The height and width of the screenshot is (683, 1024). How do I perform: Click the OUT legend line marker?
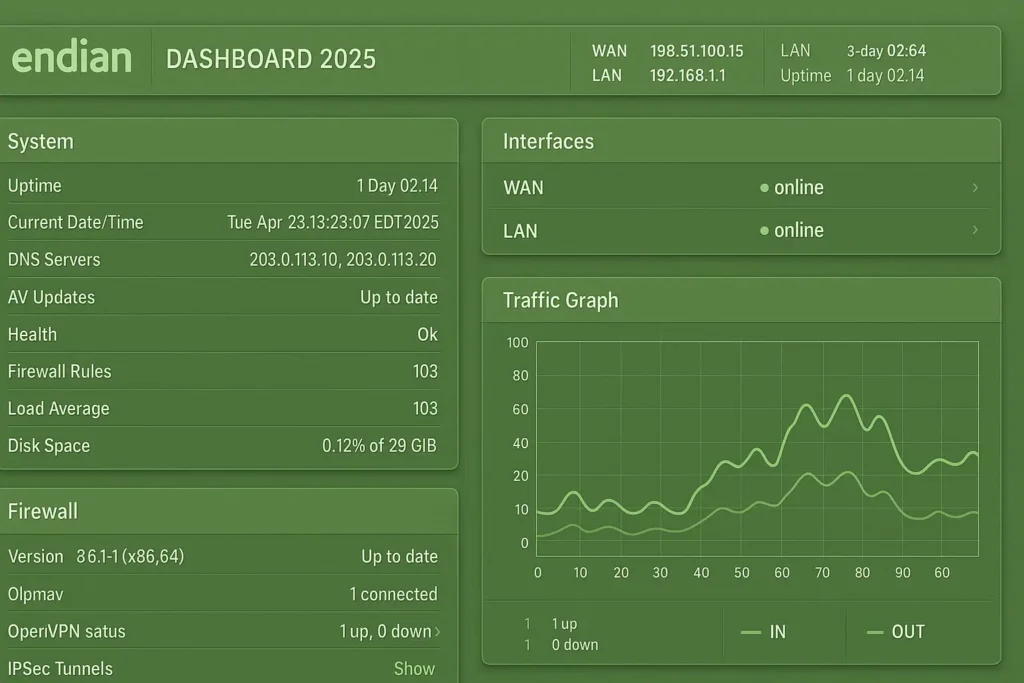tap(875, 632)
